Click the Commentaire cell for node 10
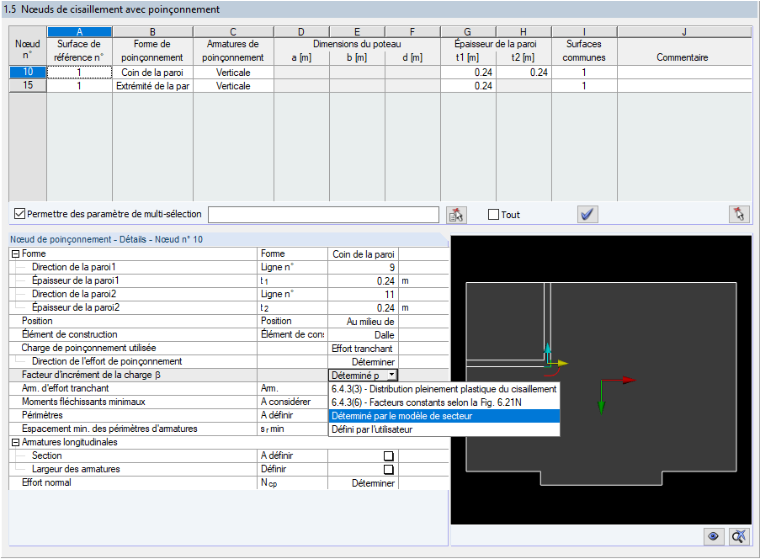Screen dimensions: 760x560 pyautogui.click(x=684, y=73)
